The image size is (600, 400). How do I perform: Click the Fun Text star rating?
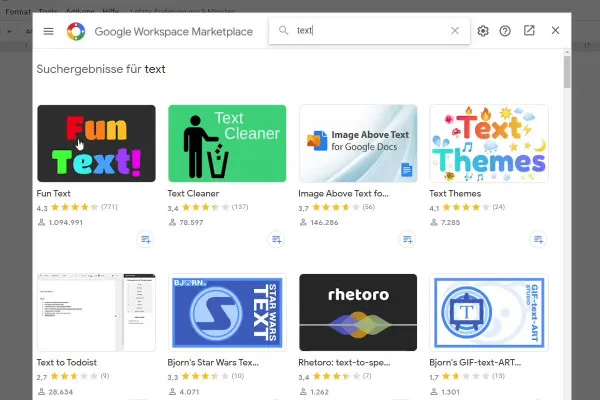click(75, 207)
